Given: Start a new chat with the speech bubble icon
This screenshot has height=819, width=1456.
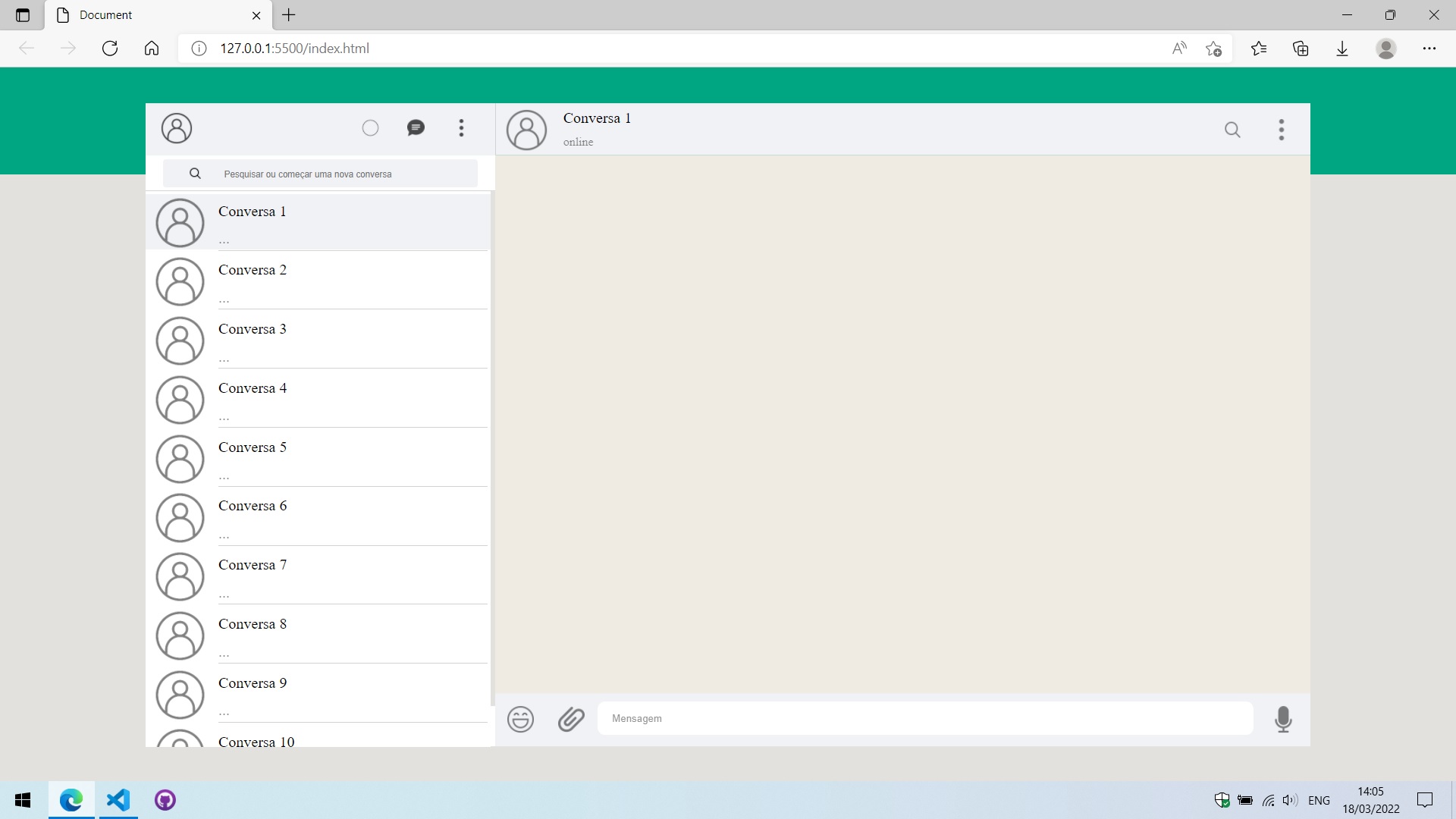Looking at the screenshot, I should point(416,127).
